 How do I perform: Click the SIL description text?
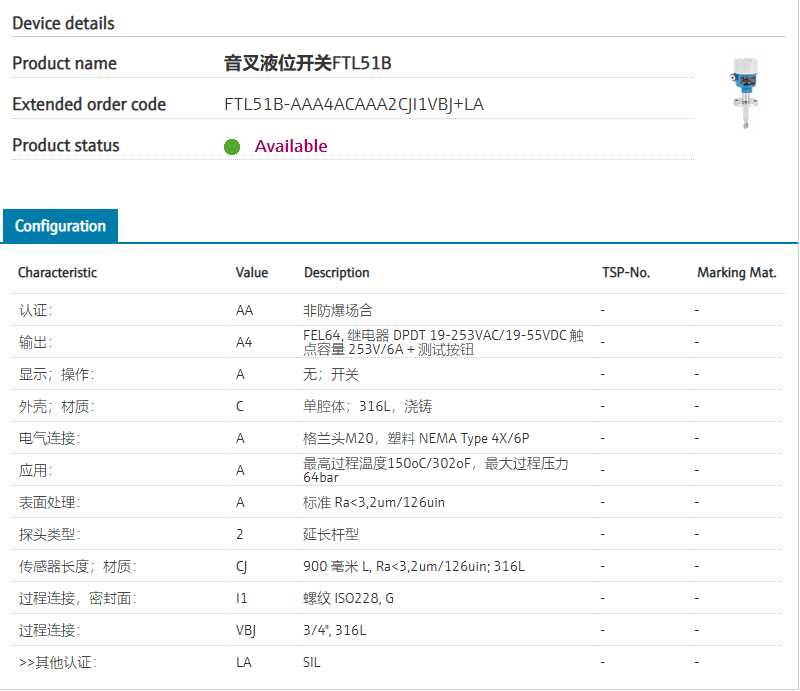[312, 662]
